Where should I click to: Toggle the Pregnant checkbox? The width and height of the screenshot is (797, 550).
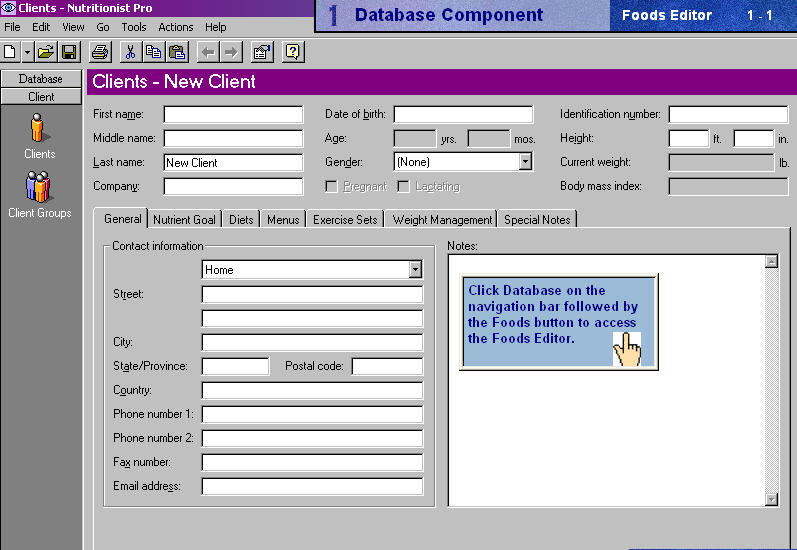point(331,187)
